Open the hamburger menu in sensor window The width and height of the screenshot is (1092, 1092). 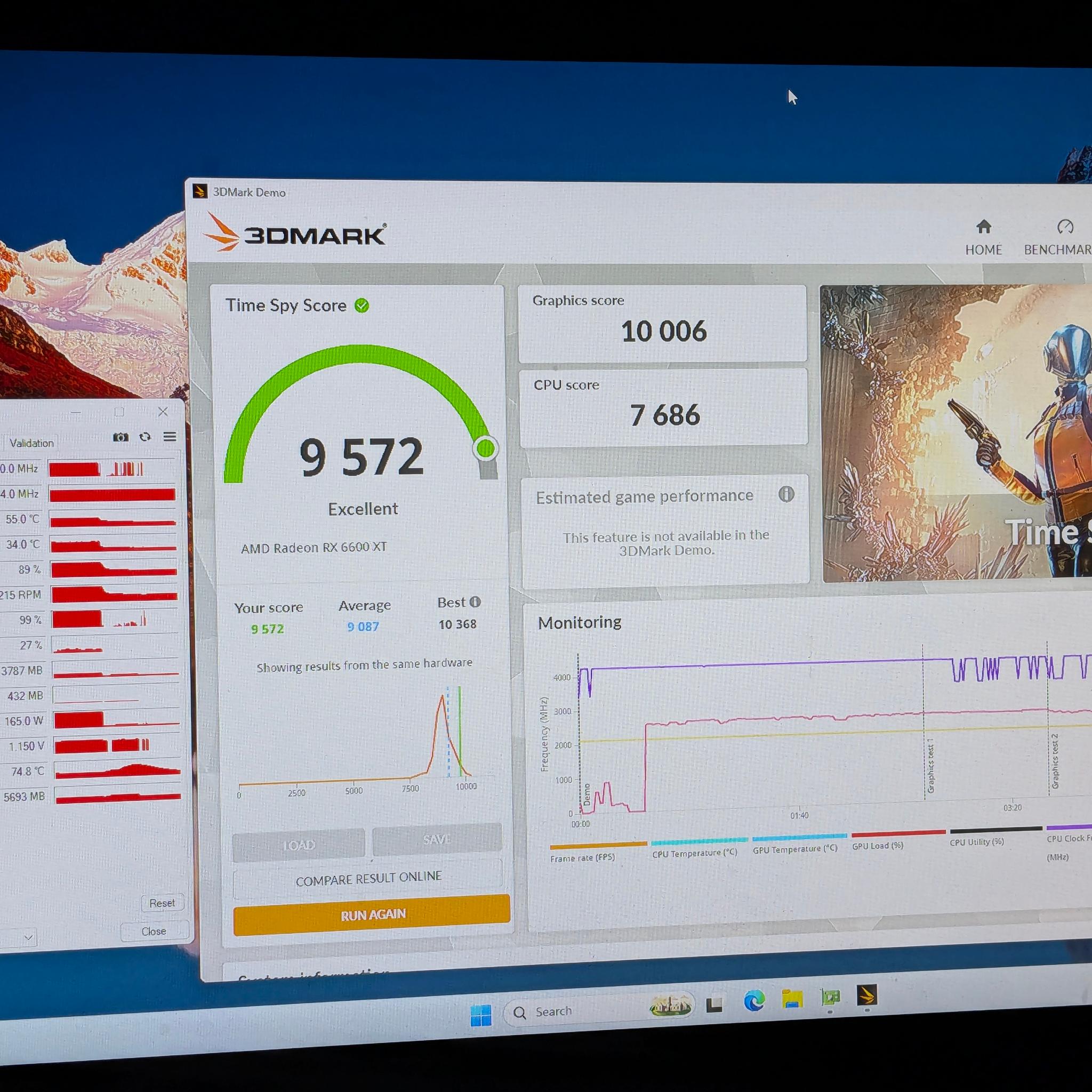coord(170,436)
